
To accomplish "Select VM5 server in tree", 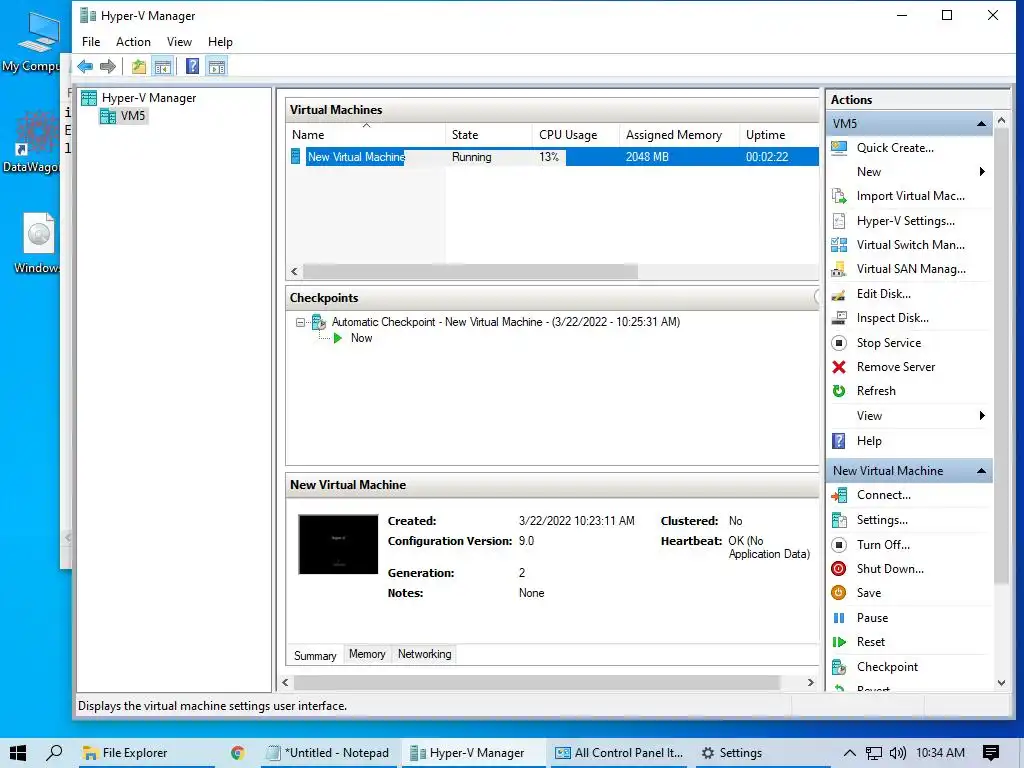I will click(133, 116).
